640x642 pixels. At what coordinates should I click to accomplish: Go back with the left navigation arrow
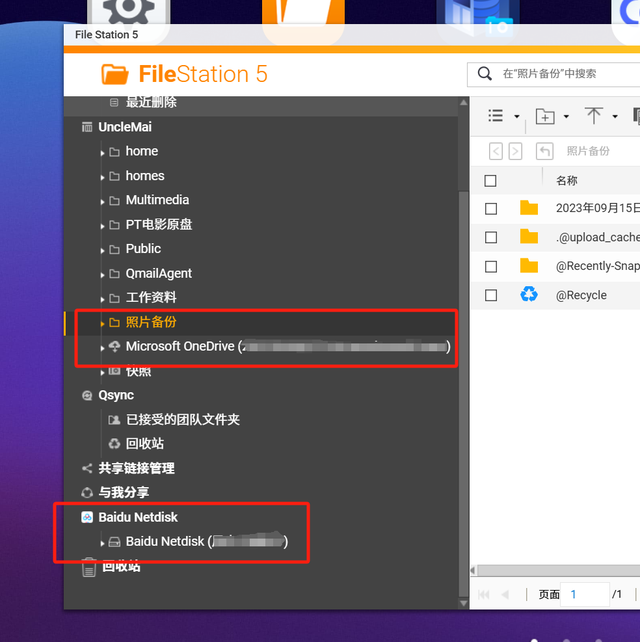(x=495, y=151)
